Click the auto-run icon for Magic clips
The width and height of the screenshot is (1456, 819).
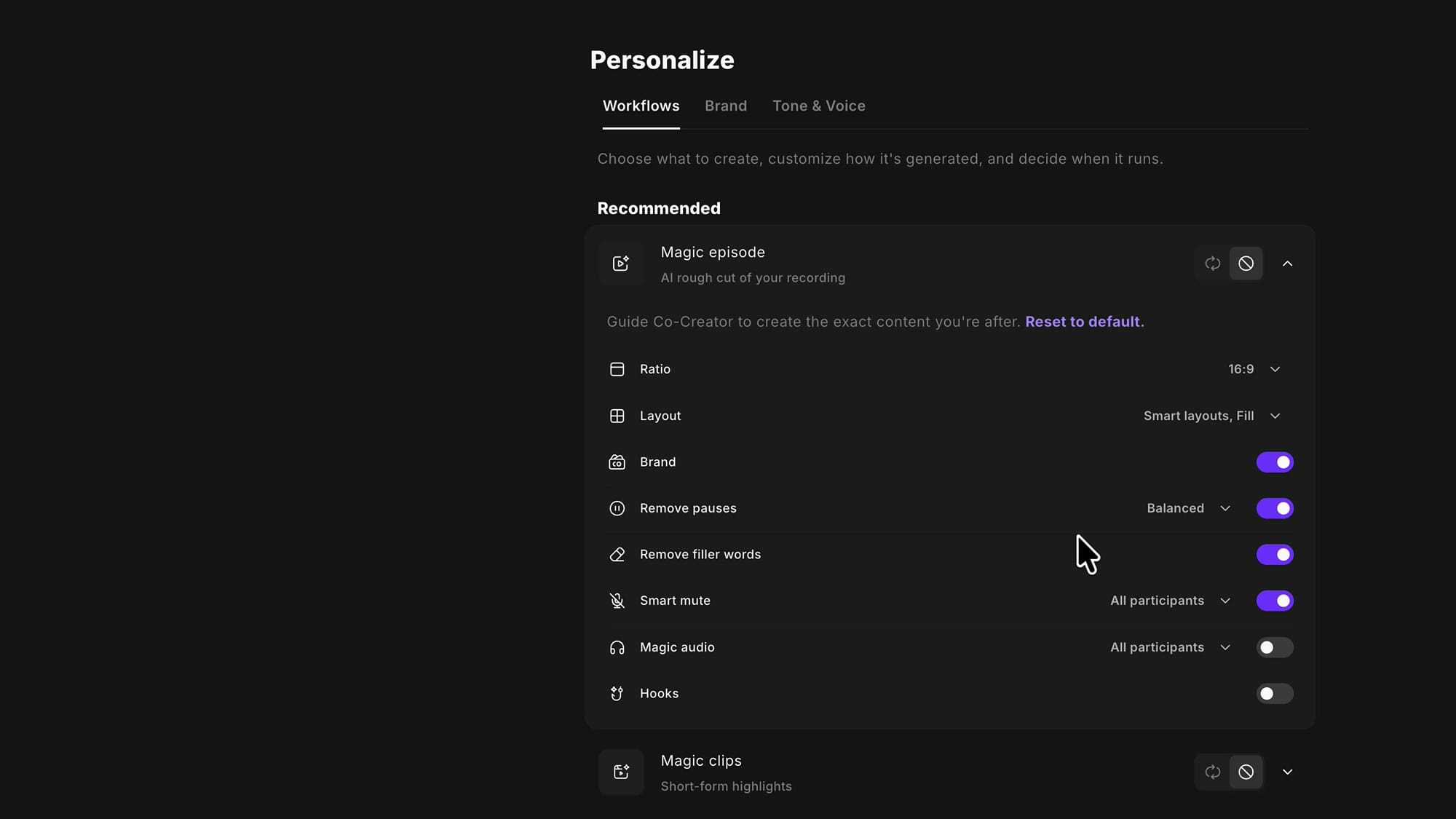1213,772
